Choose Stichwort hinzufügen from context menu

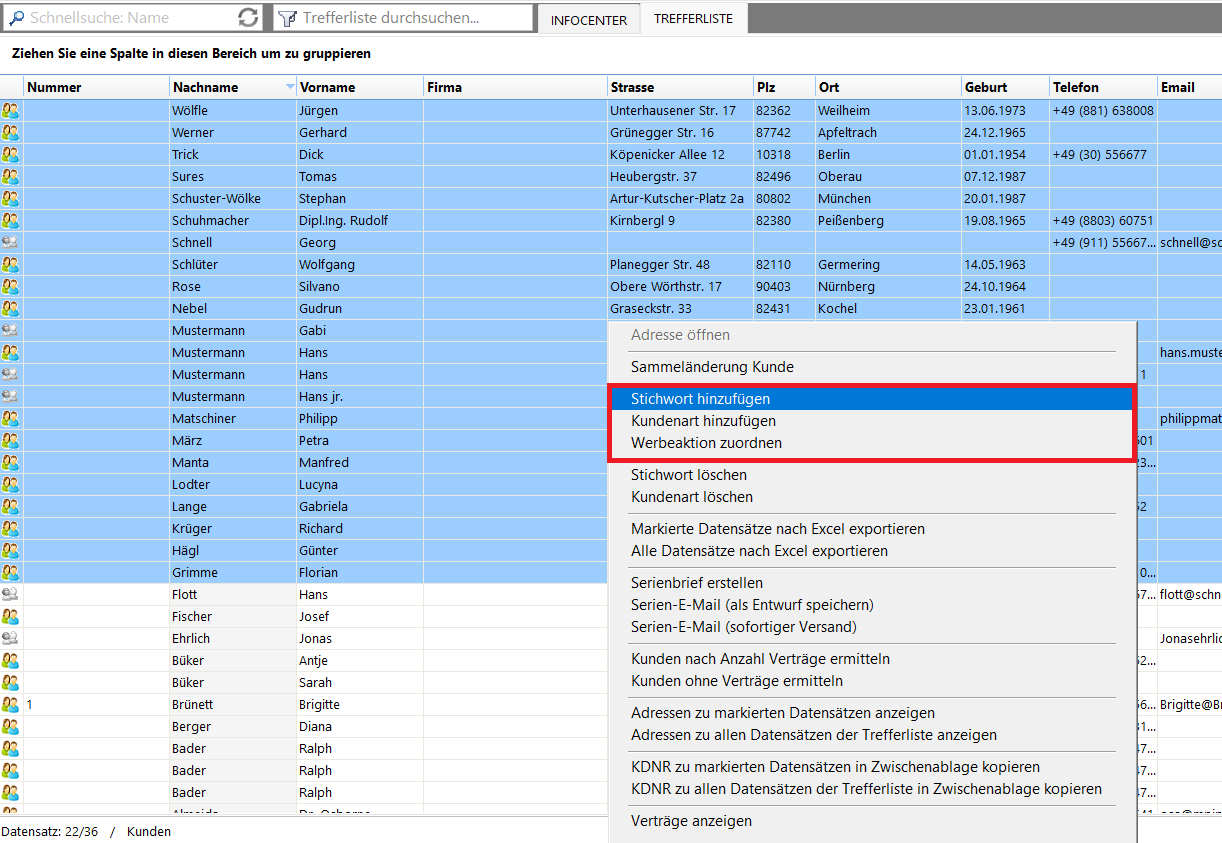700,399
